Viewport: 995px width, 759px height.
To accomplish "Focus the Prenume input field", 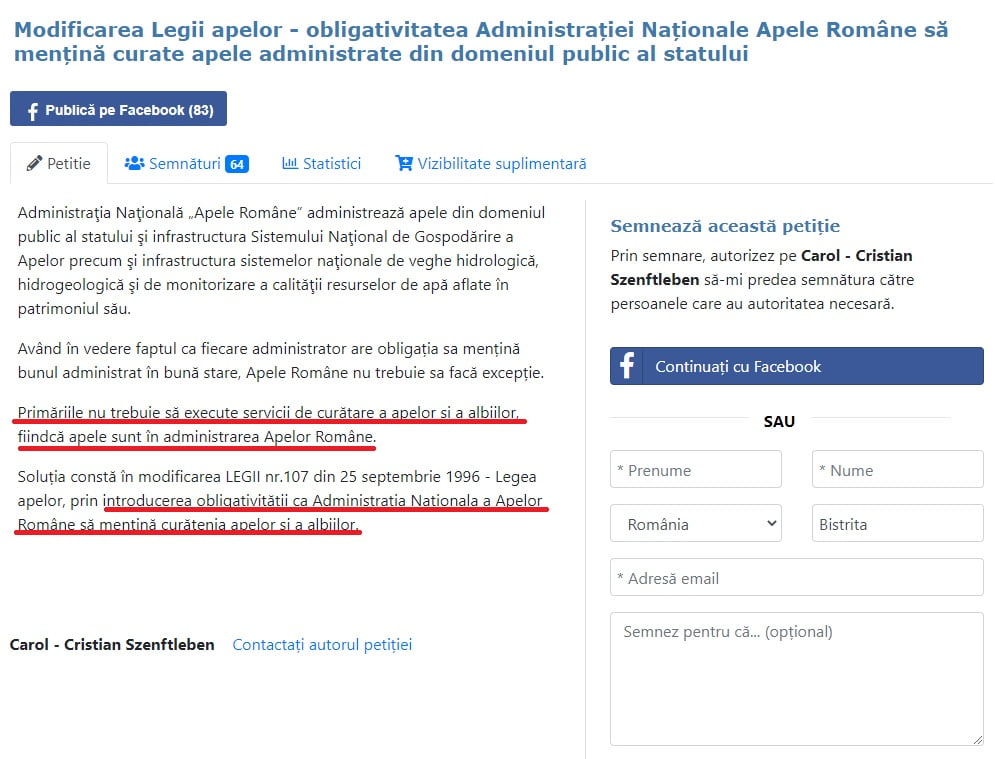I will (x=696, y=470).
